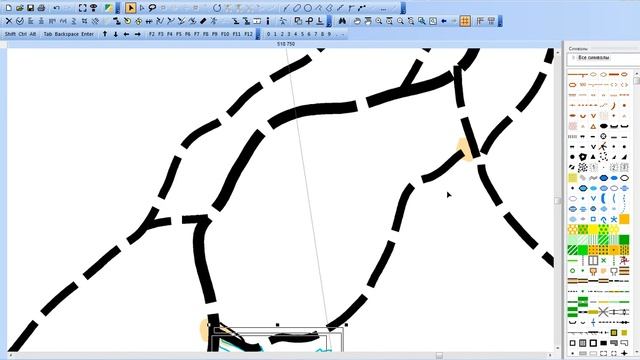Pick the solid black ellipse symbol
The width and height of the screenshot is (640, 360).
(604, 126)
